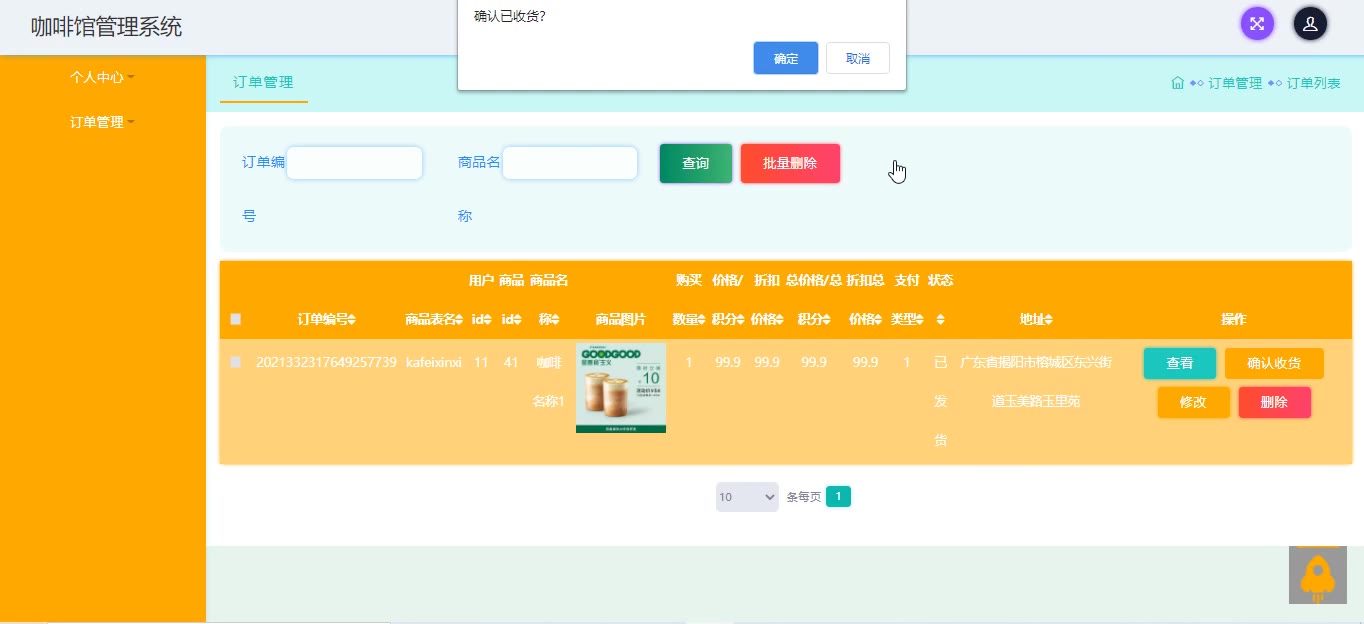Click the red 批量删除 button

click(x=790, y=163)
